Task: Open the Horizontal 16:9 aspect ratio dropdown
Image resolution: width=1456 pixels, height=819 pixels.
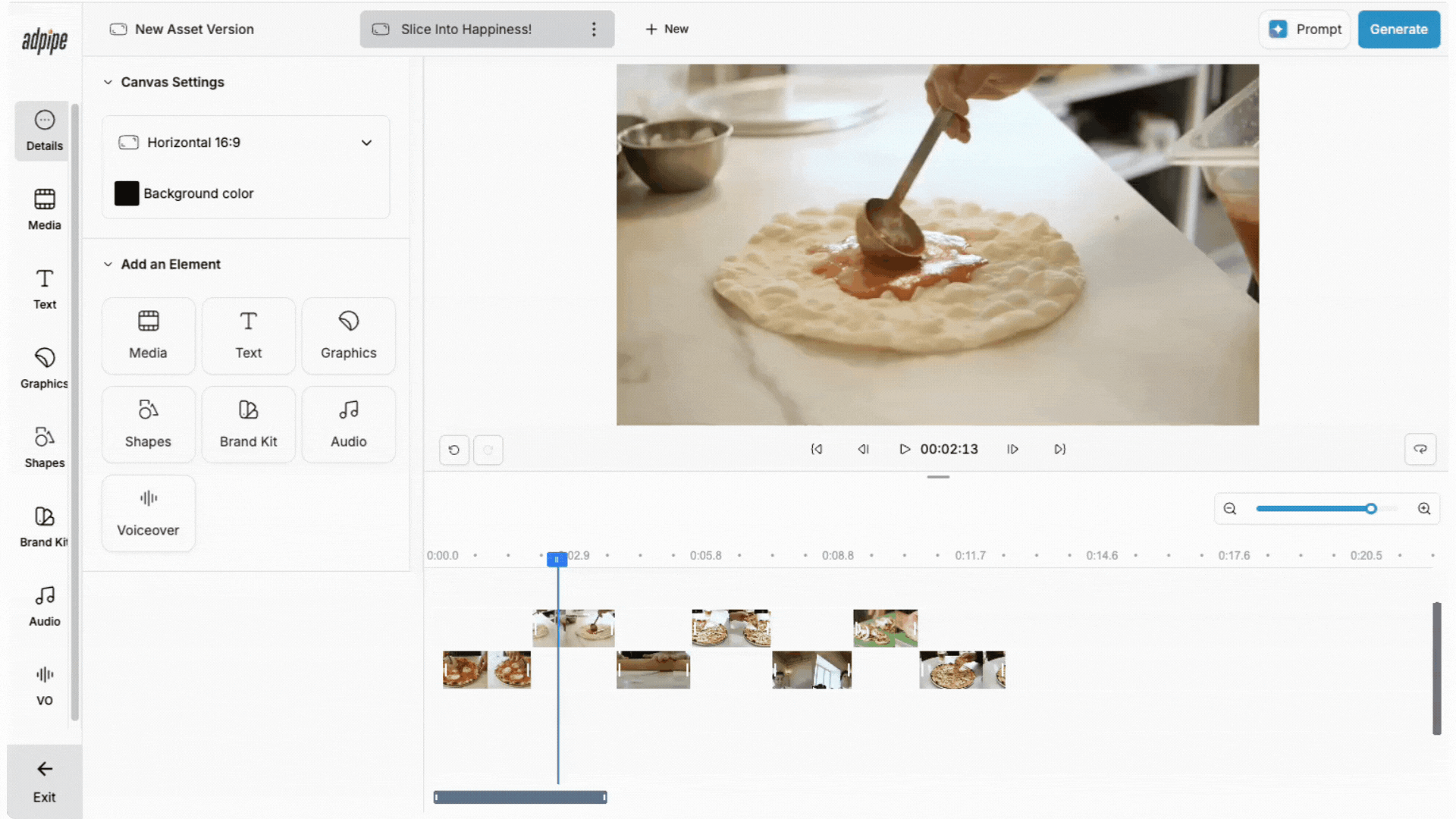Action: point(246,143)
